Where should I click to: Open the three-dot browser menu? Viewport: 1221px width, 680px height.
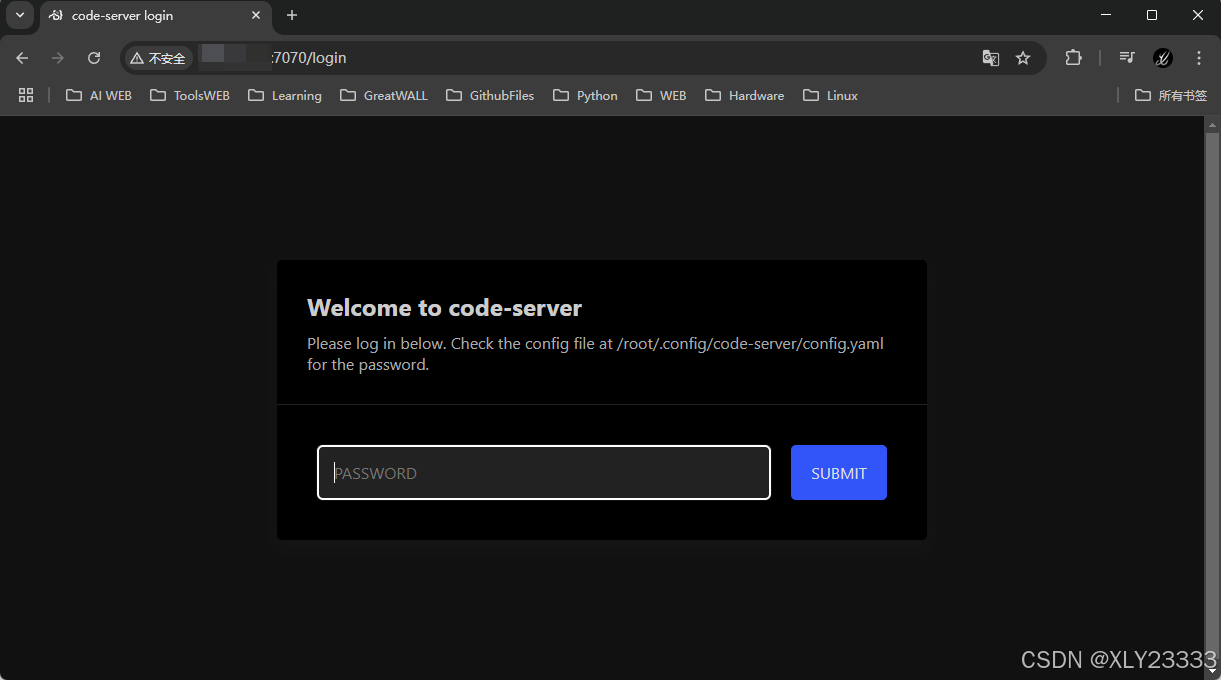click(1198, 58)
